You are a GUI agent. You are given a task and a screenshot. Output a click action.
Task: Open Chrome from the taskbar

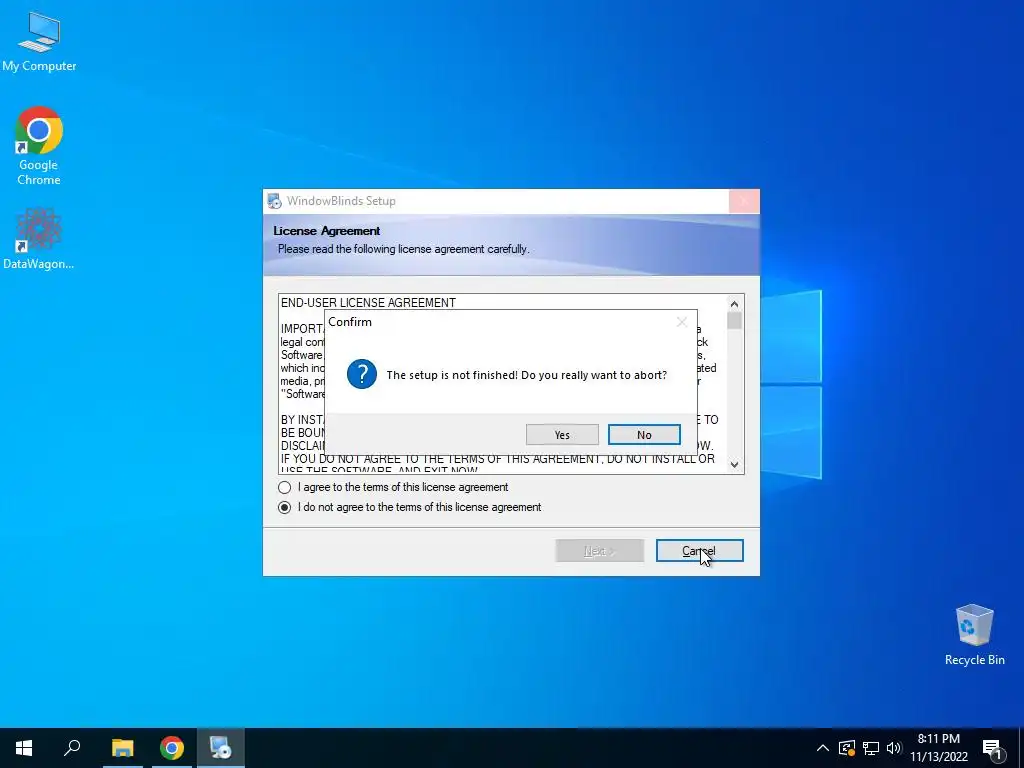coord(172,748)
